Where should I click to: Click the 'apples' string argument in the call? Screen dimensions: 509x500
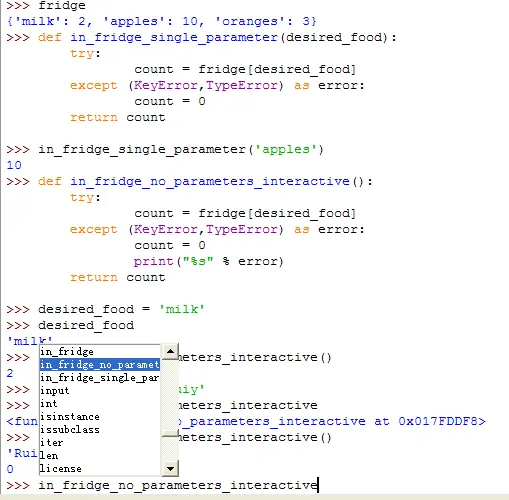tap(286, 149)
